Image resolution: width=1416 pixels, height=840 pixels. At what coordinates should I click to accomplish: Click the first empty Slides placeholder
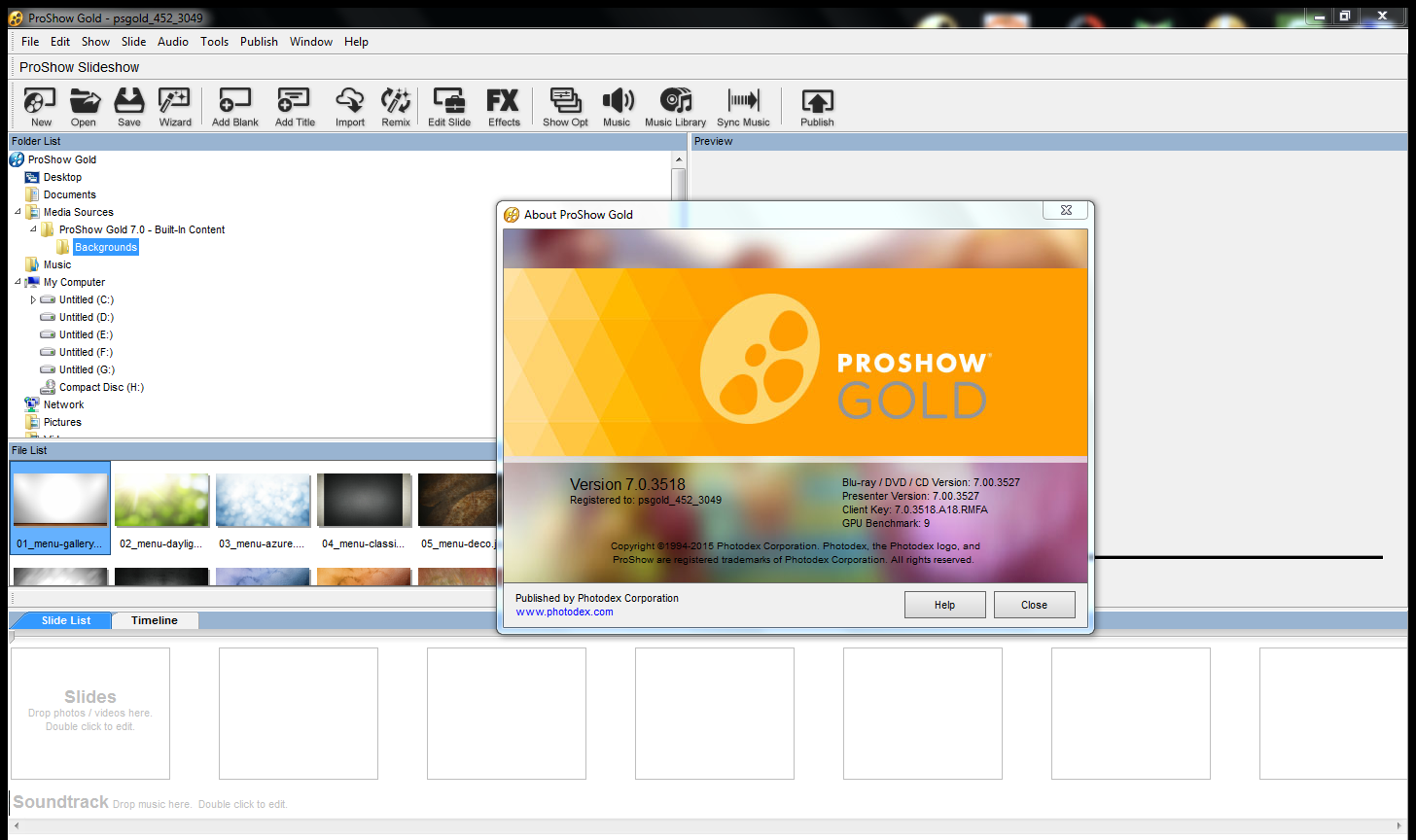[x=90, y=714]
